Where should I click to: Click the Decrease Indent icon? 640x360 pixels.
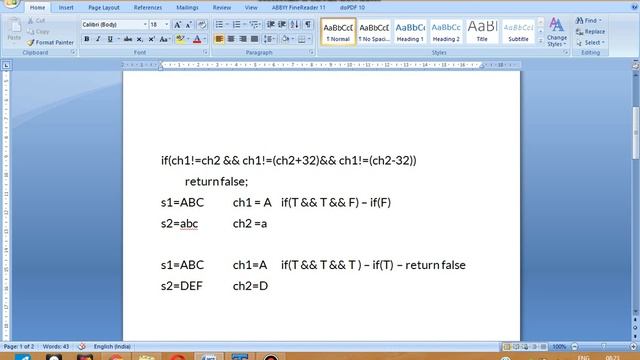click(x=270, y=24)
